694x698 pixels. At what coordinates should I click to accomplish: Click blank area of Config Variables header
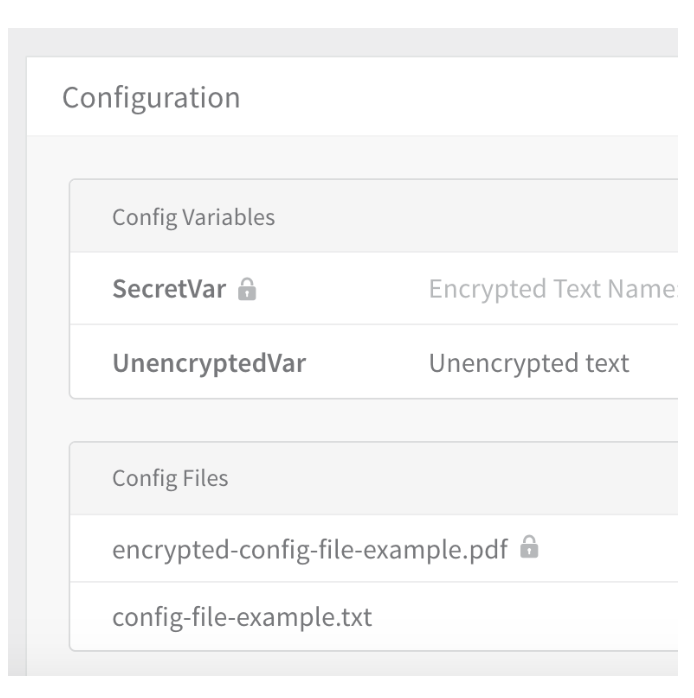[476, 217]
